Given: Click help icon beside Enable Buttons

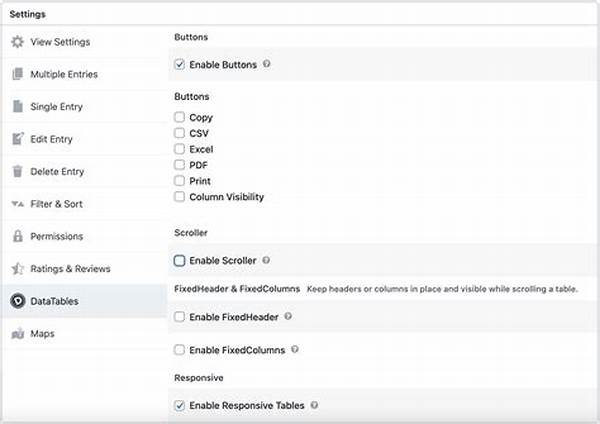Looking at the screenshot, I should [x=267, y=65].
